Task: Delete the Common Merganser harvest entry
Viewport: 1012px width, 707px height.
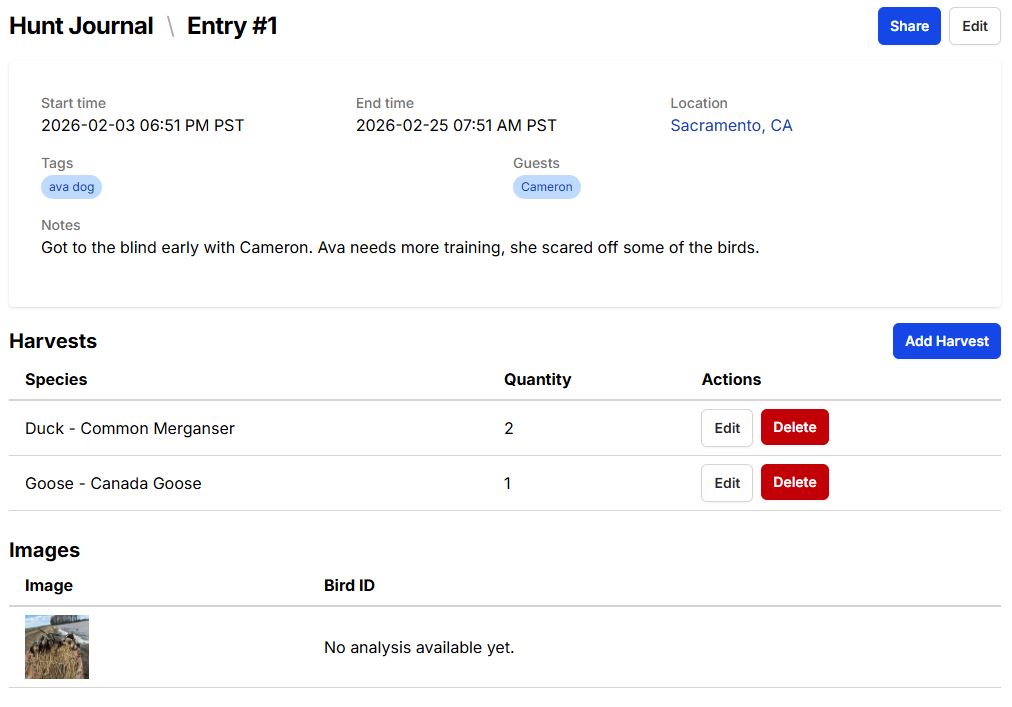Action: click(x=794, y=427)
